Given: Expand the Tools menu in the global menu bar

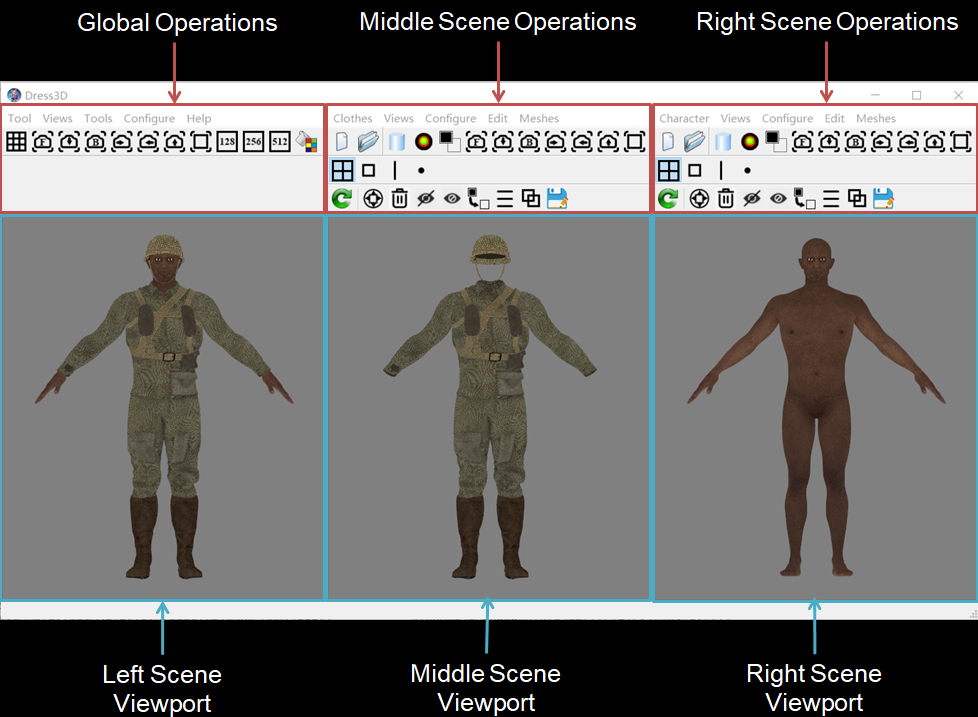Looking at the screenshot, I should (x=98, y=118).
